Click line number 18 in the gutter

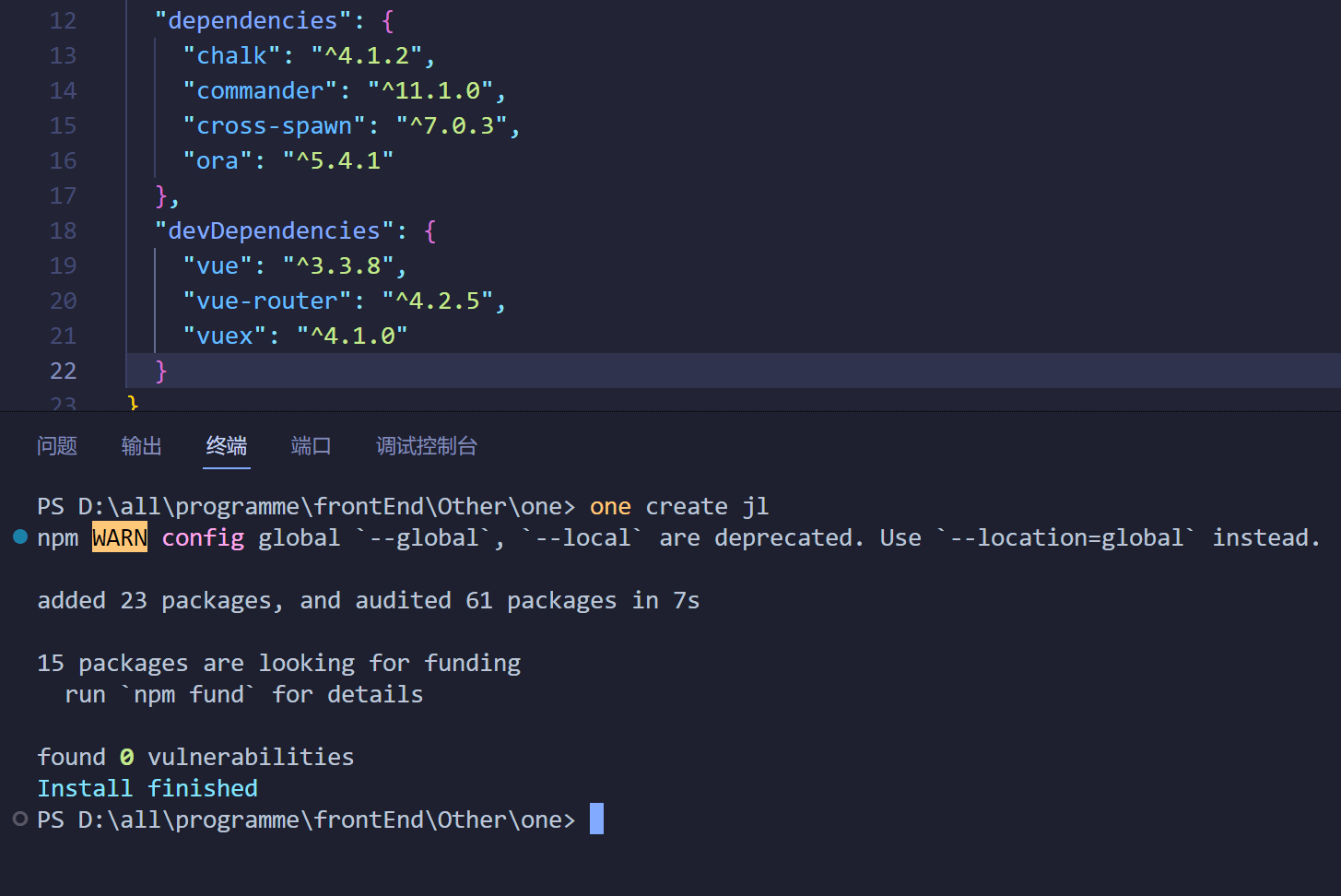click(x=63, y=230)
